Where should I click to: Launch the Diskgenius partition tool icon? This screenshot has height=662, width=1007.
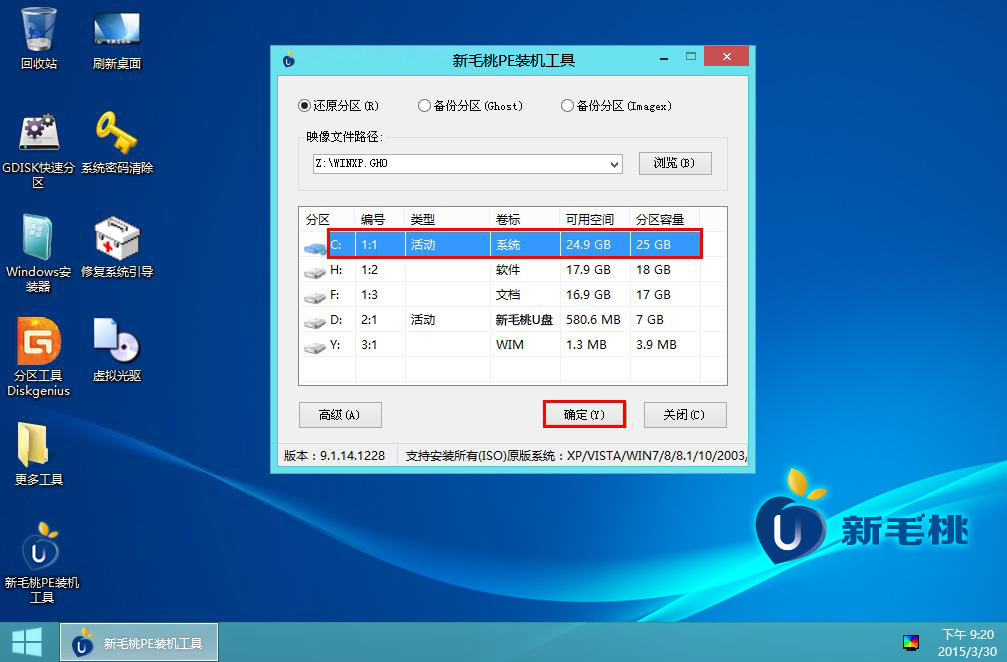click(x=40, y=344)
